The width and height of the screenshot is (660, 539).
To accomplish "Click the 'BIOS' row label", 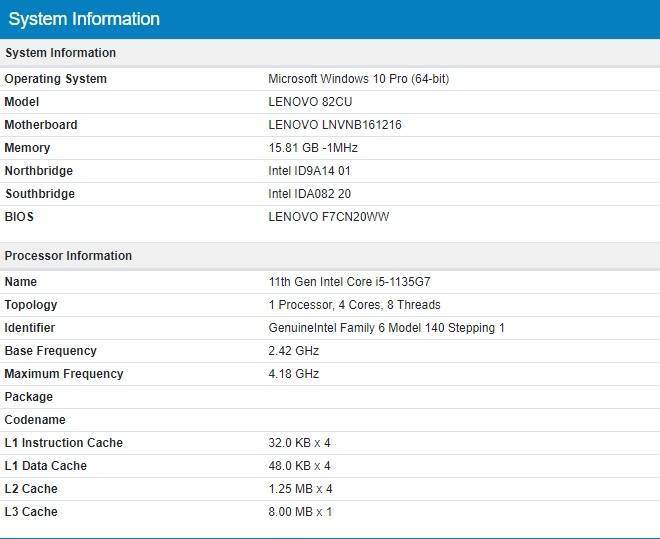I will (x=19, y=217).
